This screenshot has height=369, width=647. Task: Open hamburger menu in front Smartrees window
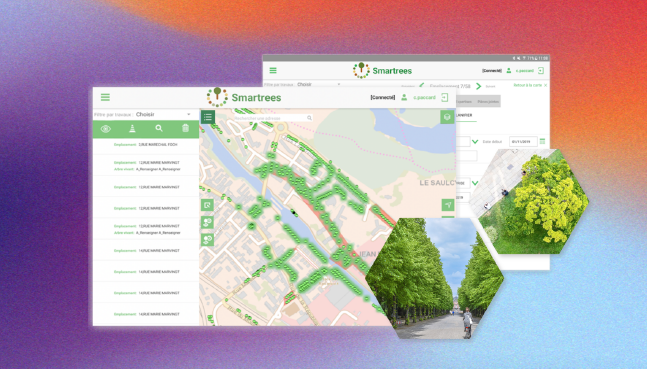coord(105,97)
